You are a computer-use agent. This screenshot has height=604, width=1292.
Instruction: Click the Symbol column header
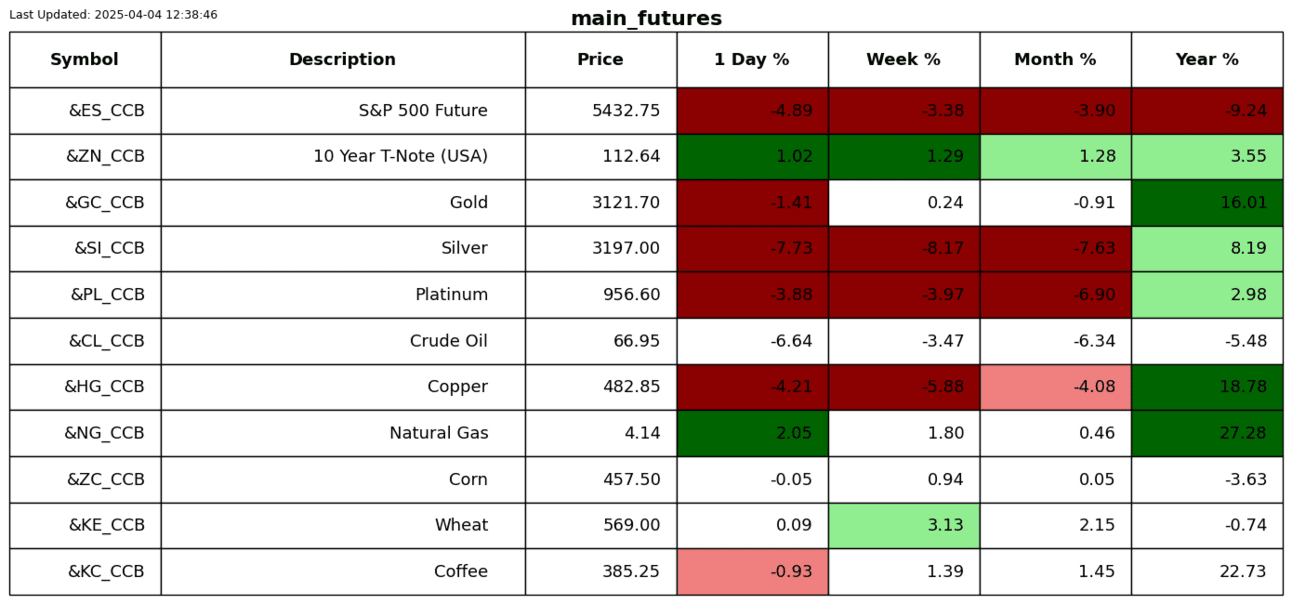point(85,60)
